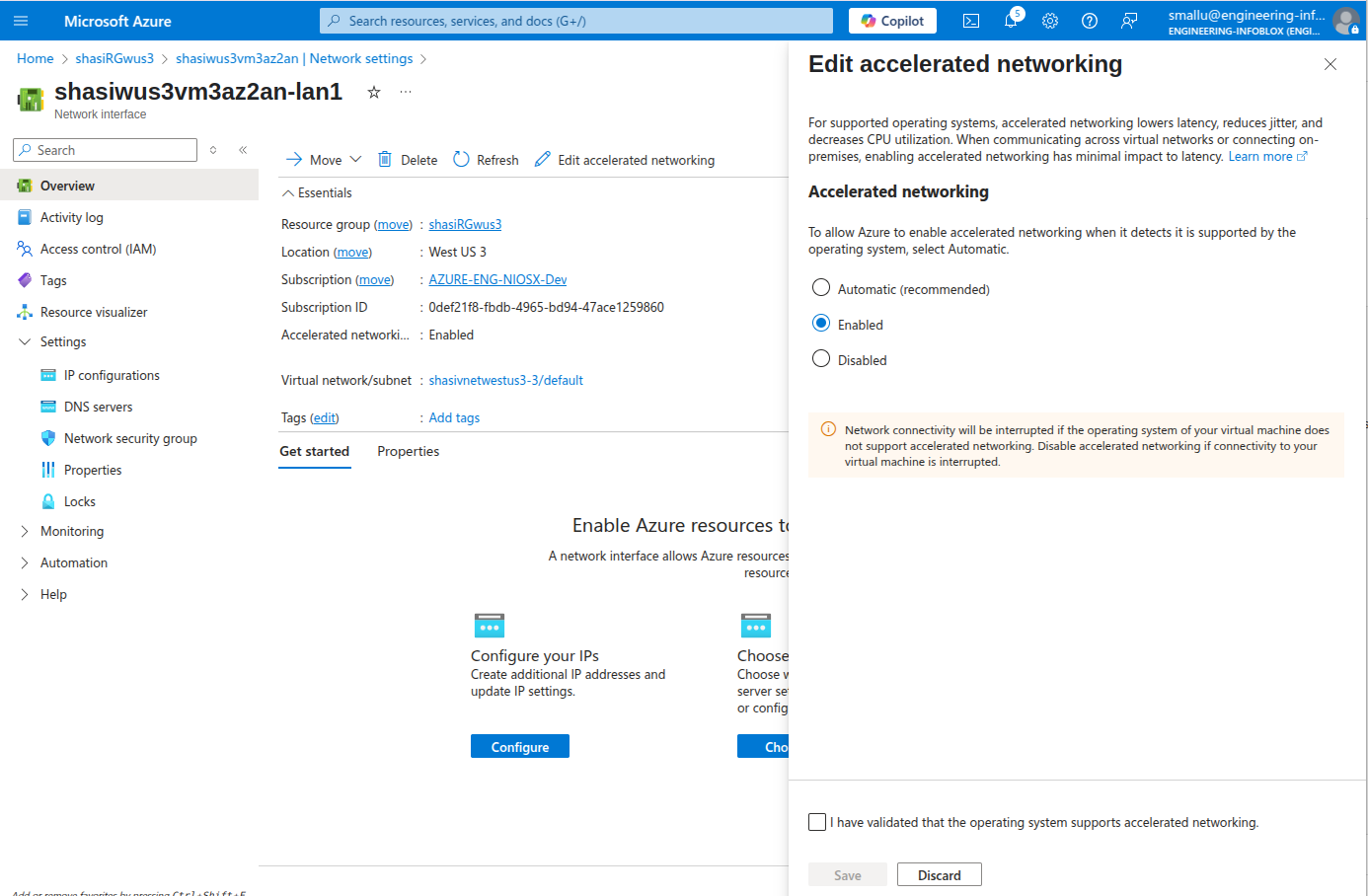Click the Copilot button
The image size is (1368, 896).
(x=892, y=21)
